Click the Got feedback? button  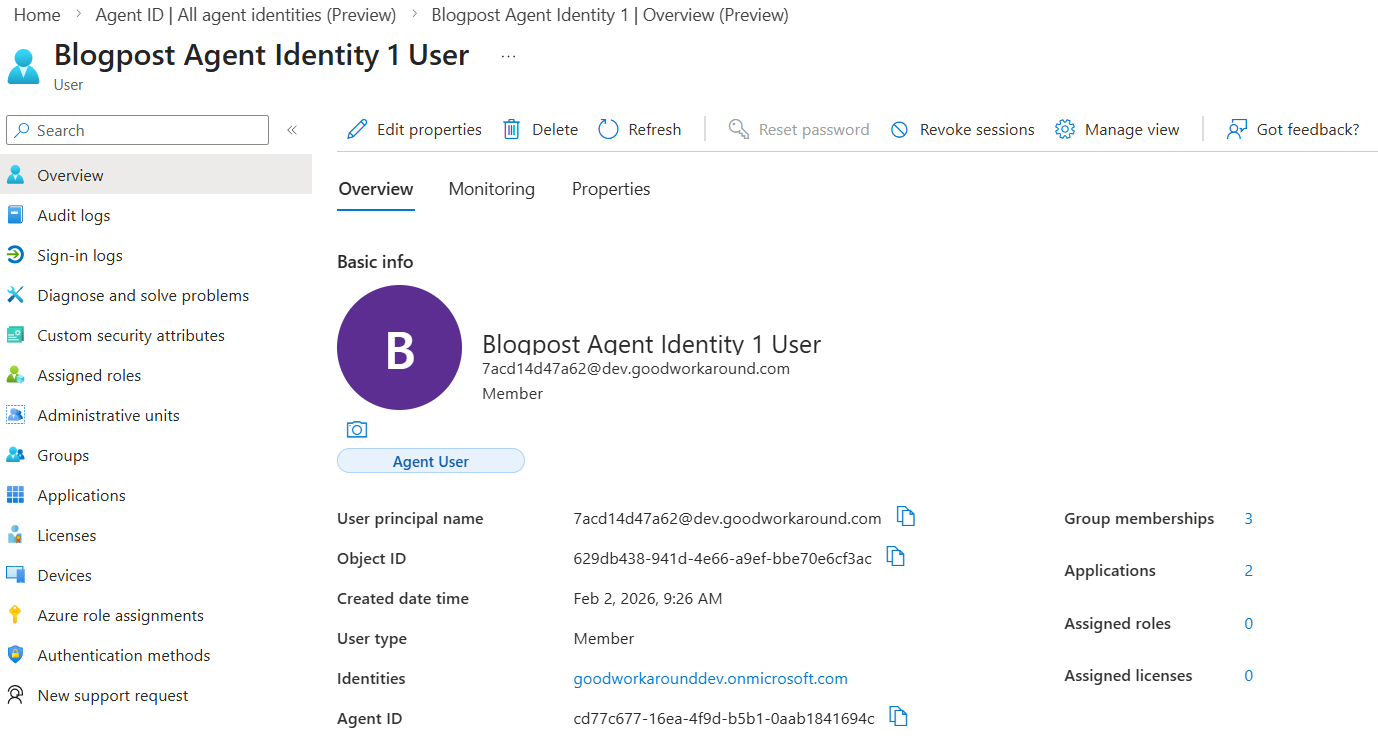pos(1293,130)
